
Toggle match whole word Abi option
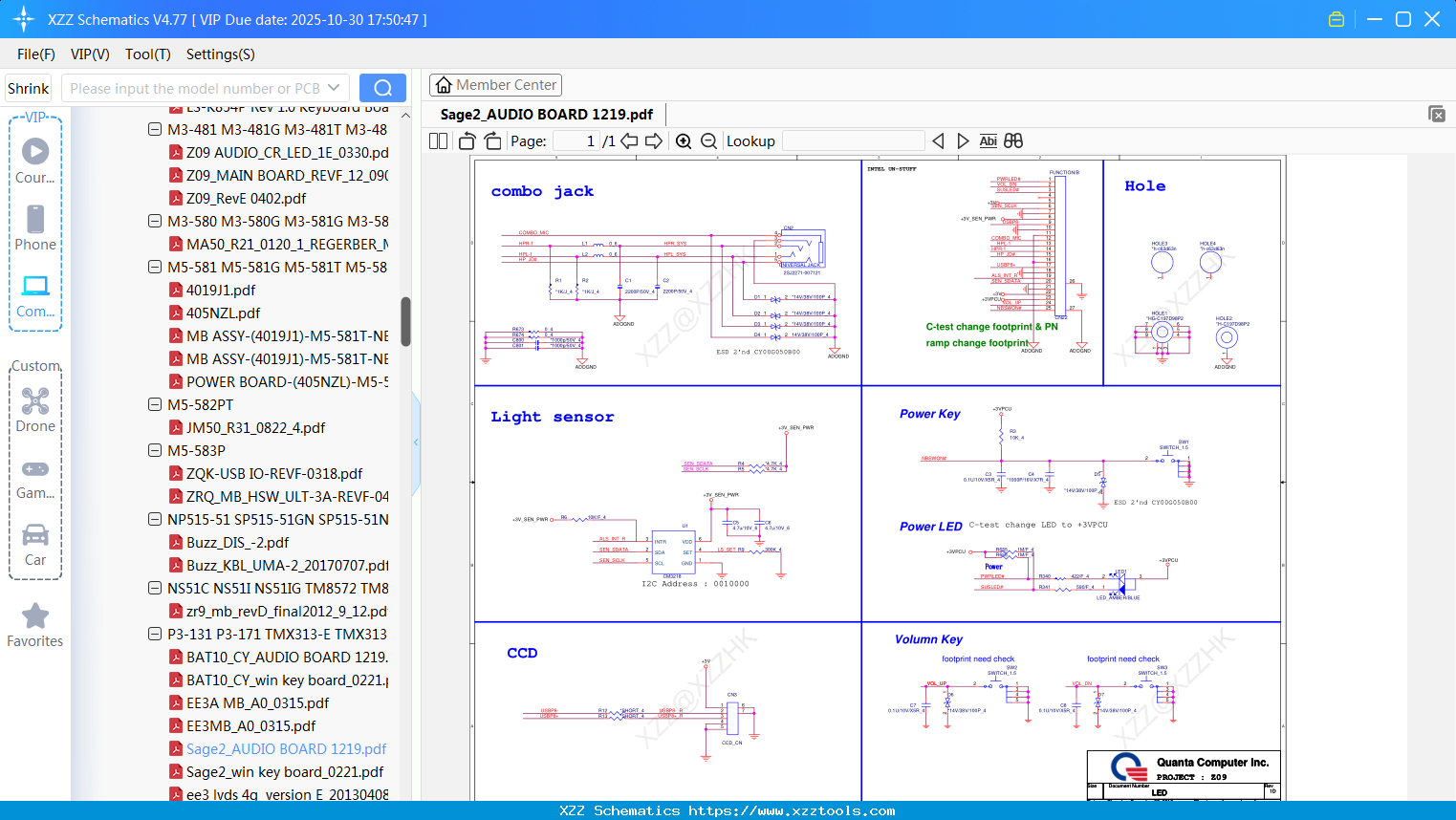coord(988,141)
